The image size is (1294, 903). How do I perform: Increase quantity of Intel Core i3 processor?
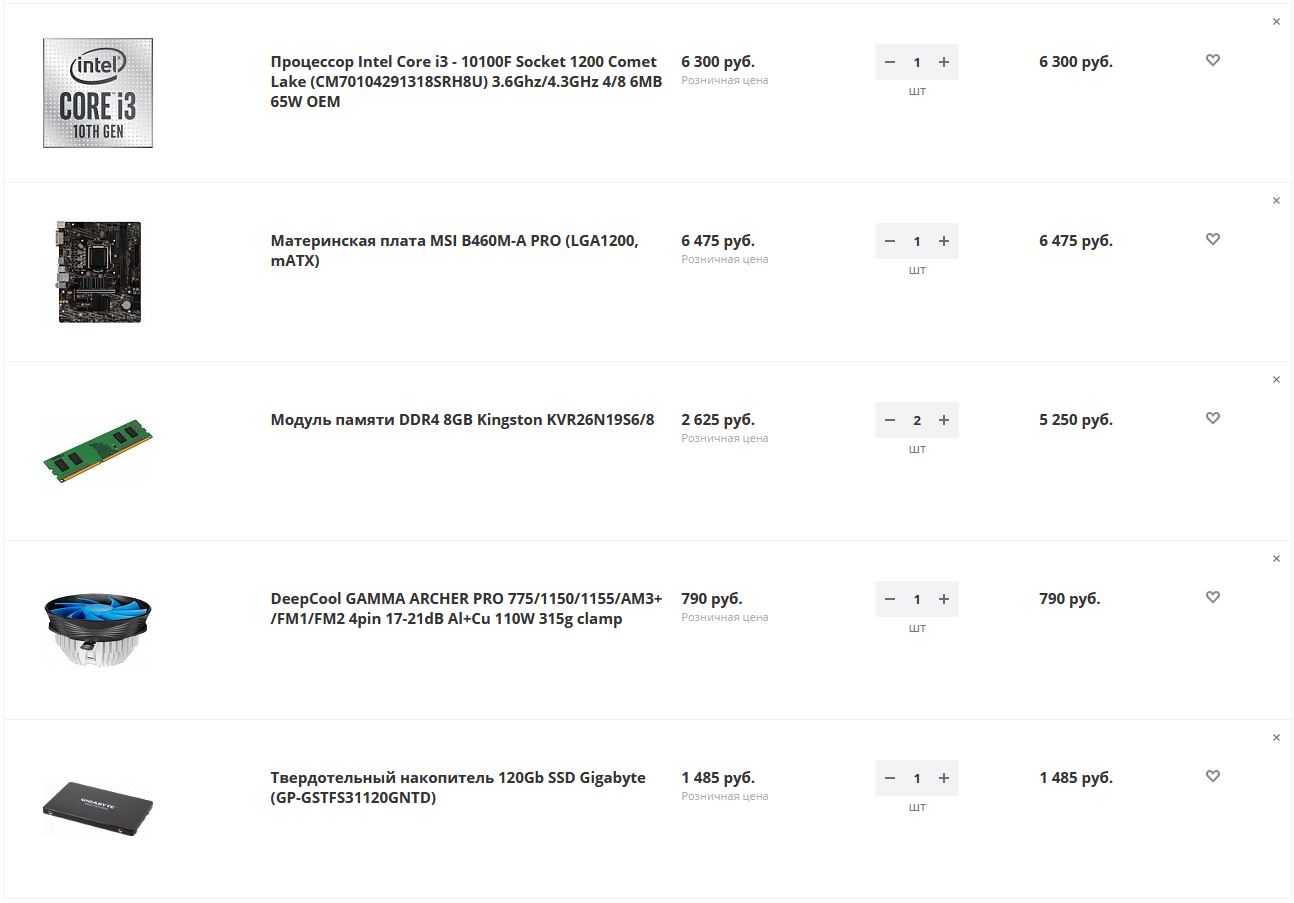pyautogui.click(x=944, y=62)
